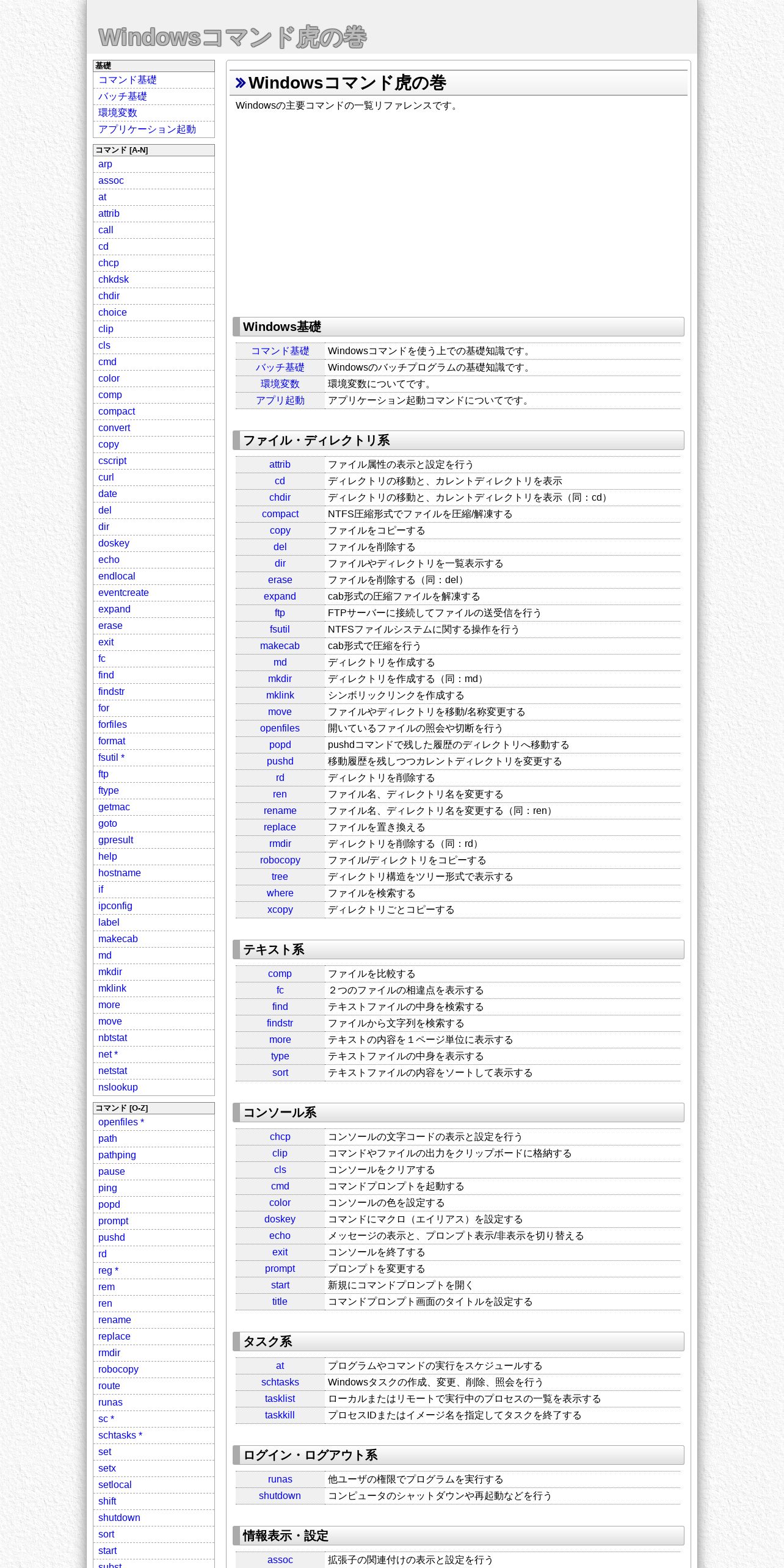This screenshot has width=784, height=1568.
Task: Open アプリ起動 in Windows基礎 table
Action: [280, 401]
